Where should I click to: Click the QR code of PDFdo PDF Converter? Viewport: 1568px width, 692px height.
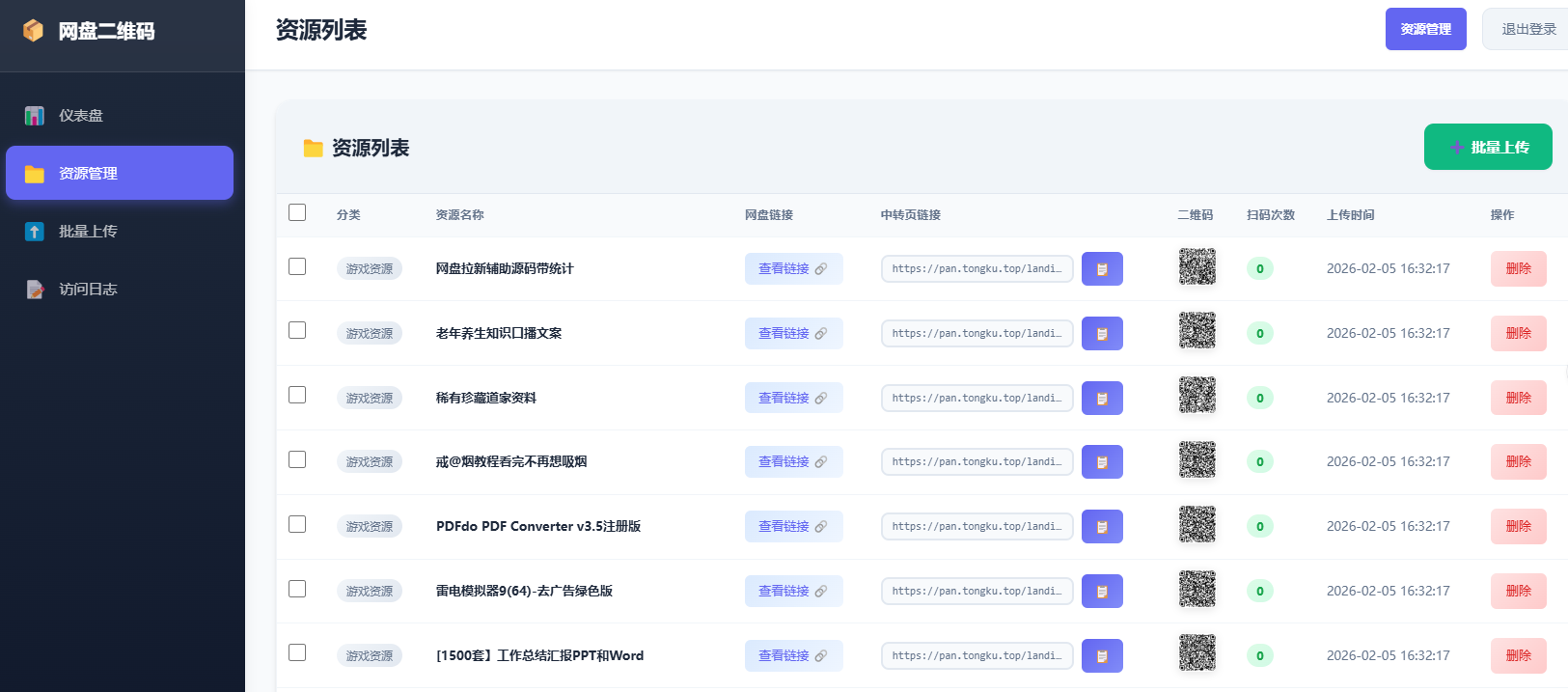1197,524
